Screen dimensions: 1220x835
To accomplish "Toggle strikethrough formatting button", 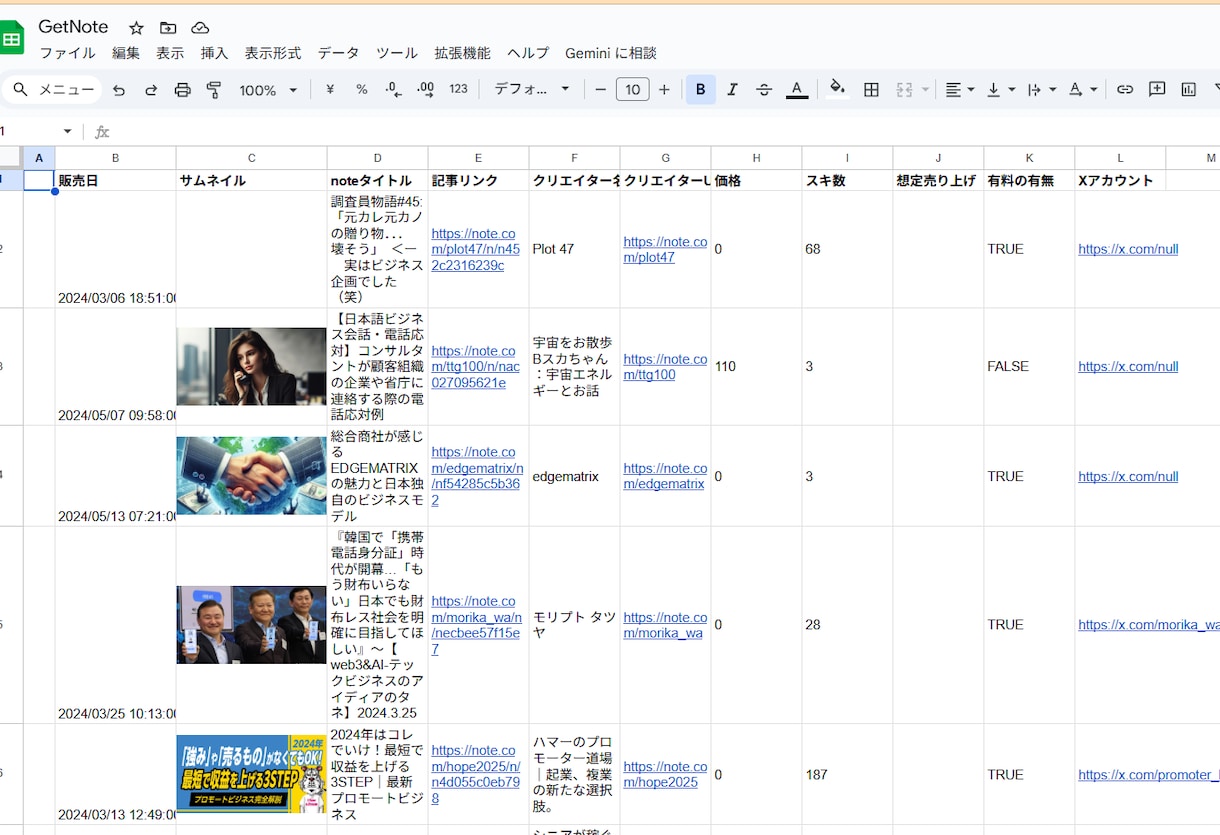I will point(764,90).
